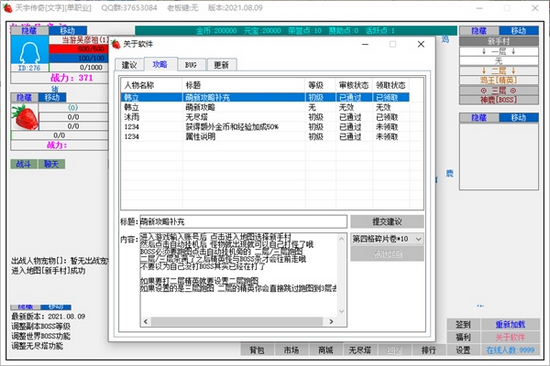Select the 三层 floor entry
This screenshot has height=366, width=550.
tap(499, 90)
